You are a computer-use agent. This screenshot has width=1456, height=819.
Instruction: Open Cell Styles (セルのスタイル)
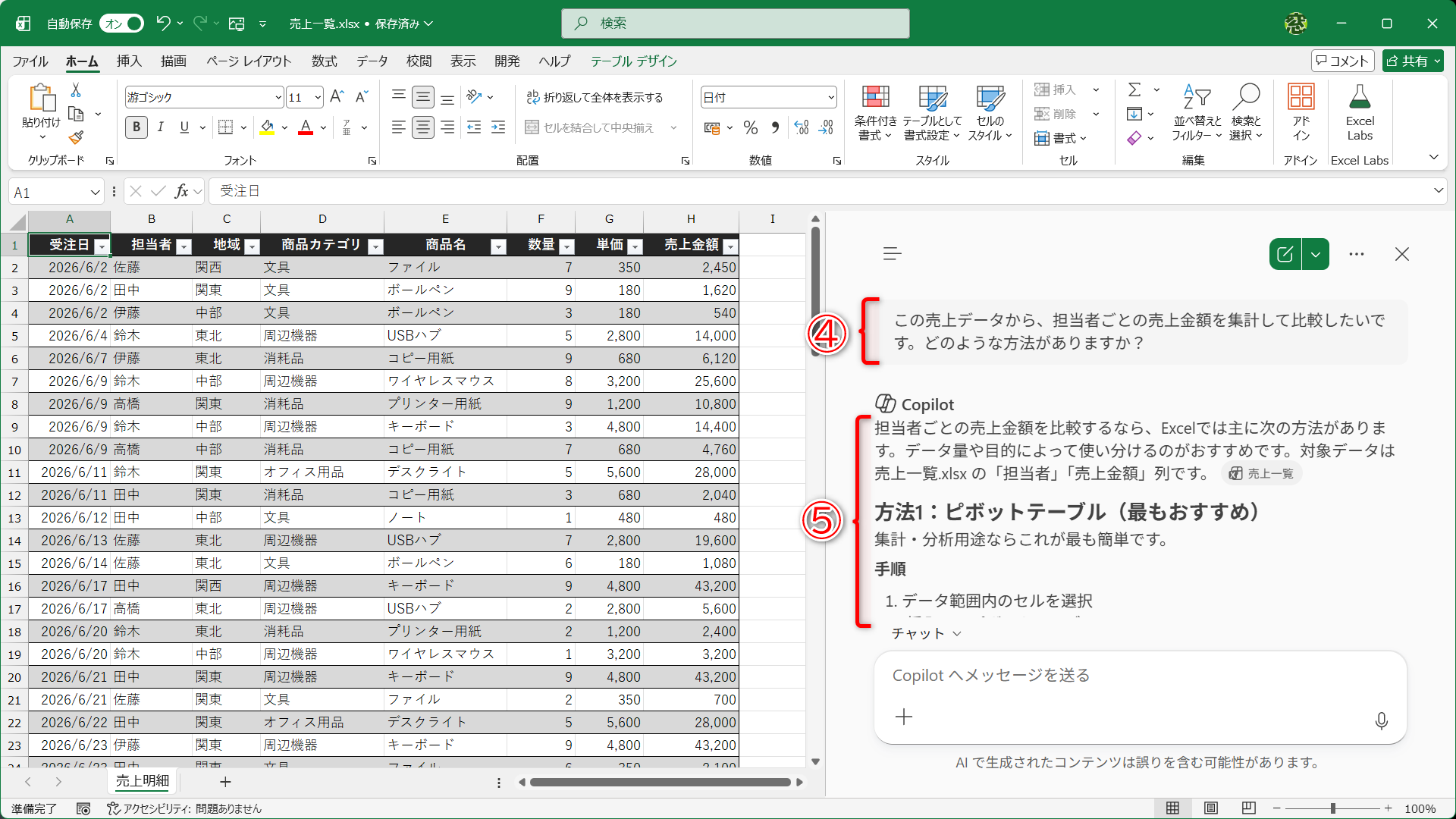(990, 113)
